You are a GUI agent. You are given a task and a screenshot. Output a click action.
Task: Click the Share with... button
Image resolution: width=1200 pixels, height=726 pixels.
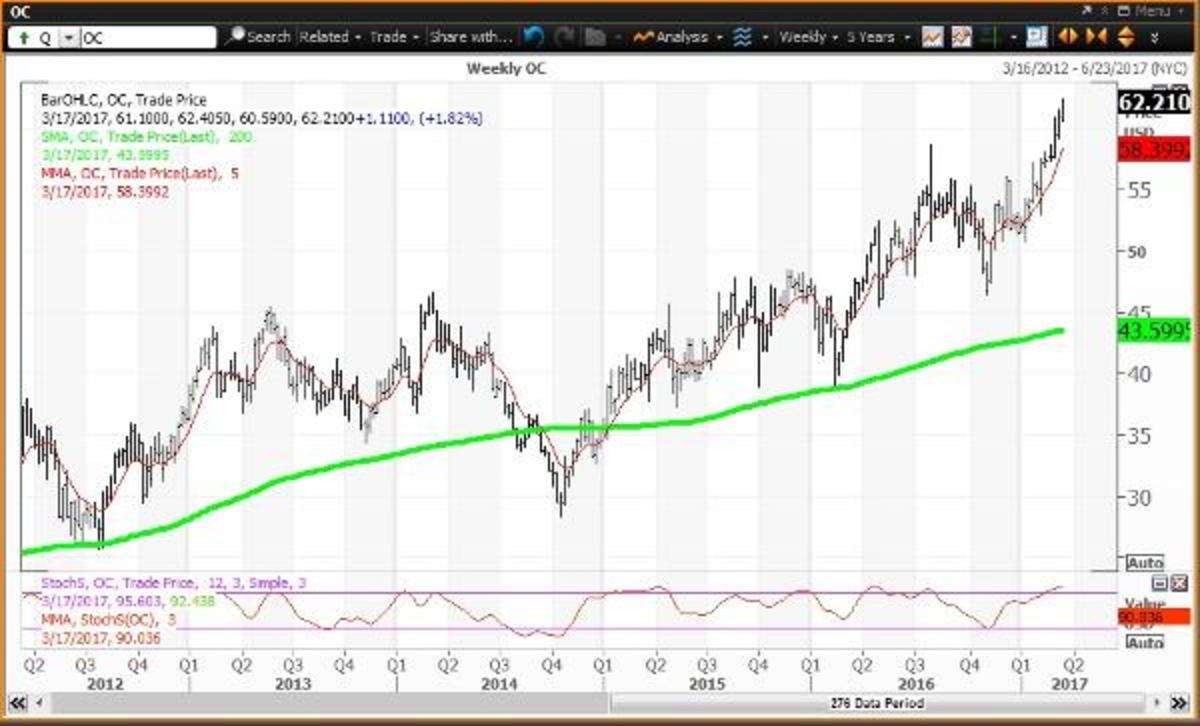pyautogui.click(x=470, y=37)
